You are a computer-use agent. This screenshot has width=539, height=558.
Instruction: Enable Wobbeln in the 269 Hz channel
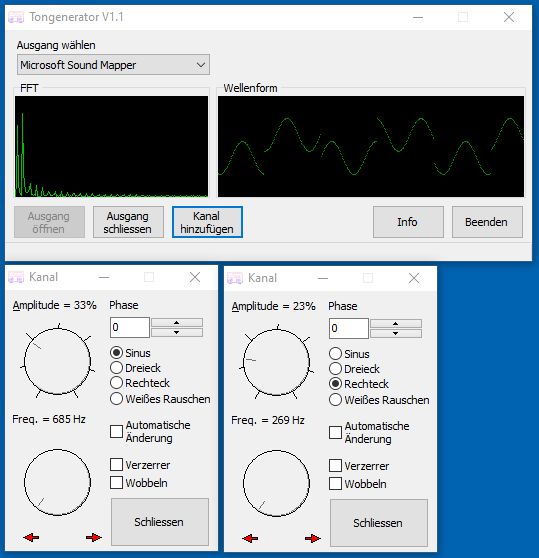click(x=358, y=484)
